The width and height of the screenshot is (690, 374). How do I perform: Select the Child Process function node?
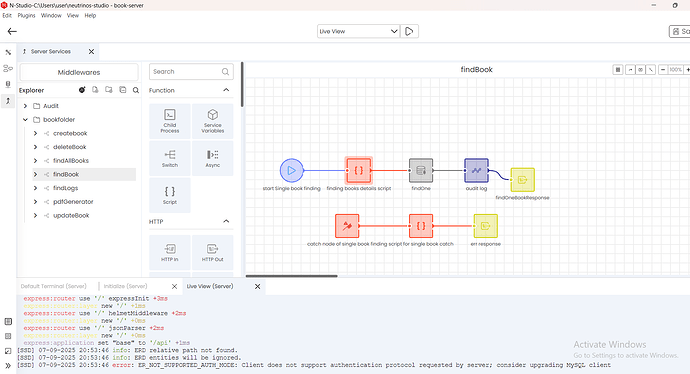(170, 121)
